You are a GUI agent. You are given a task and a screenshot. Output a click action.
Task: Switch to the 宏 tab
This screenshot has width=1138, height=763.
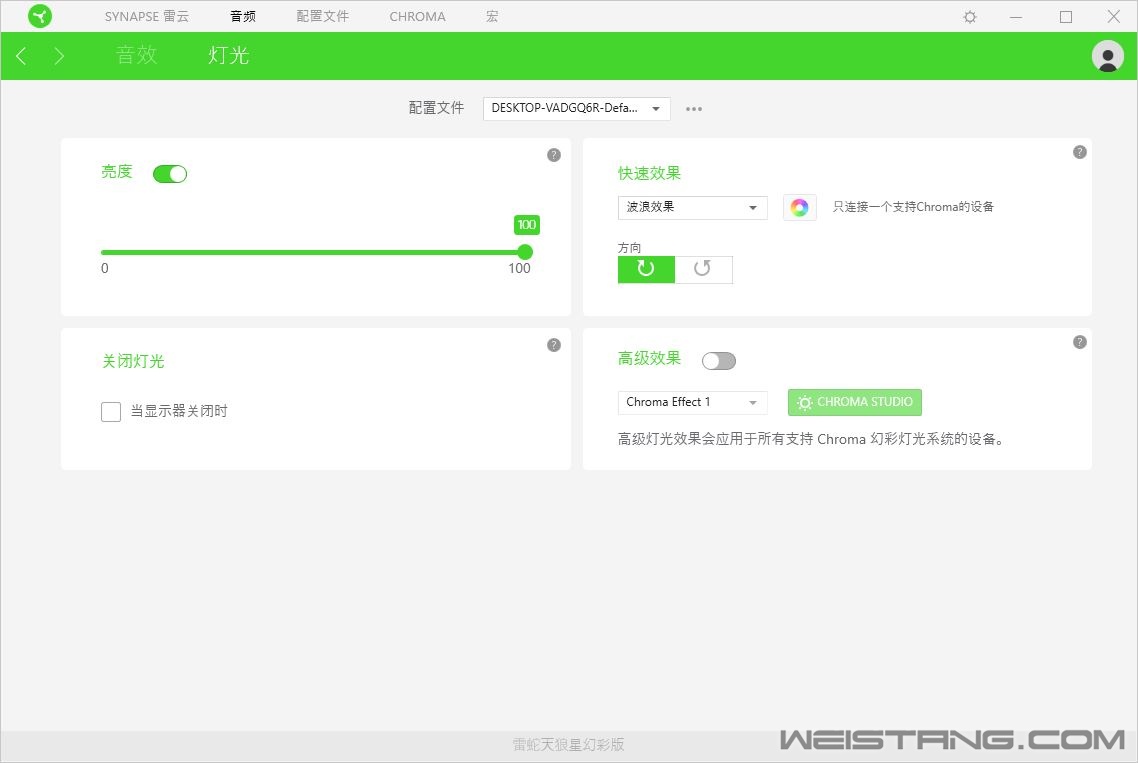[x=492, y=16]
